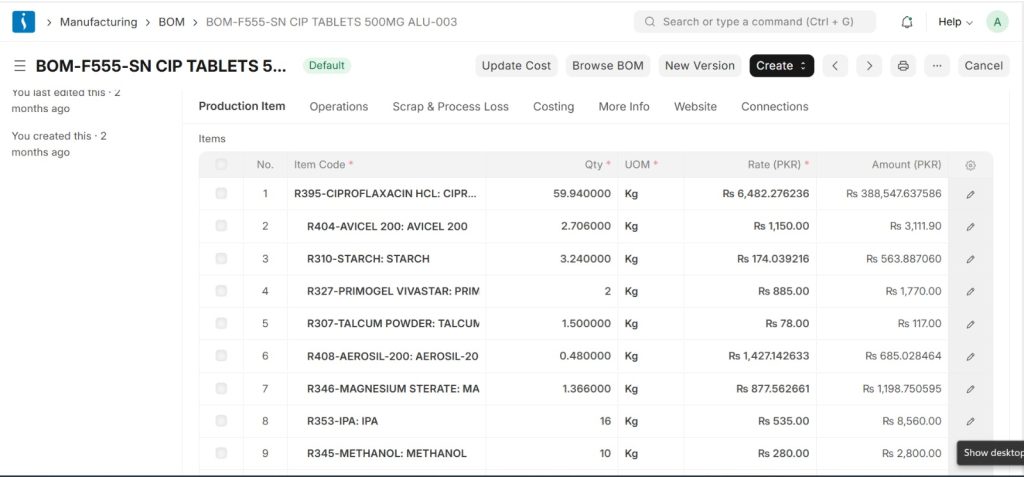The image size is (1024, 477).
Task: Check the row 8 IPA checkbox
Action: coord(221,420)
